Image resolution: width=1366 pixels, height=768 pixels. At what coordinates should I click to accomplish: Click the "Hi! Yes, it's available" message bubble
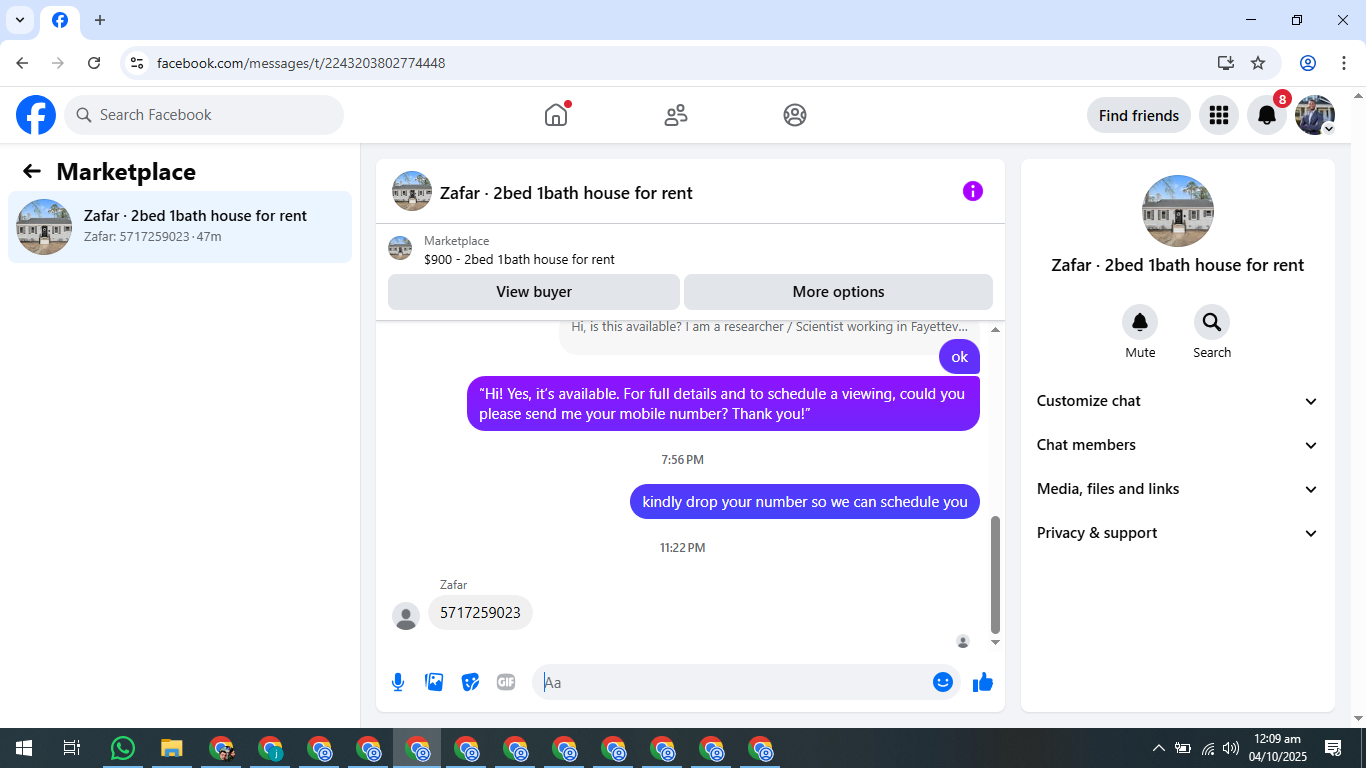[723, 404]
